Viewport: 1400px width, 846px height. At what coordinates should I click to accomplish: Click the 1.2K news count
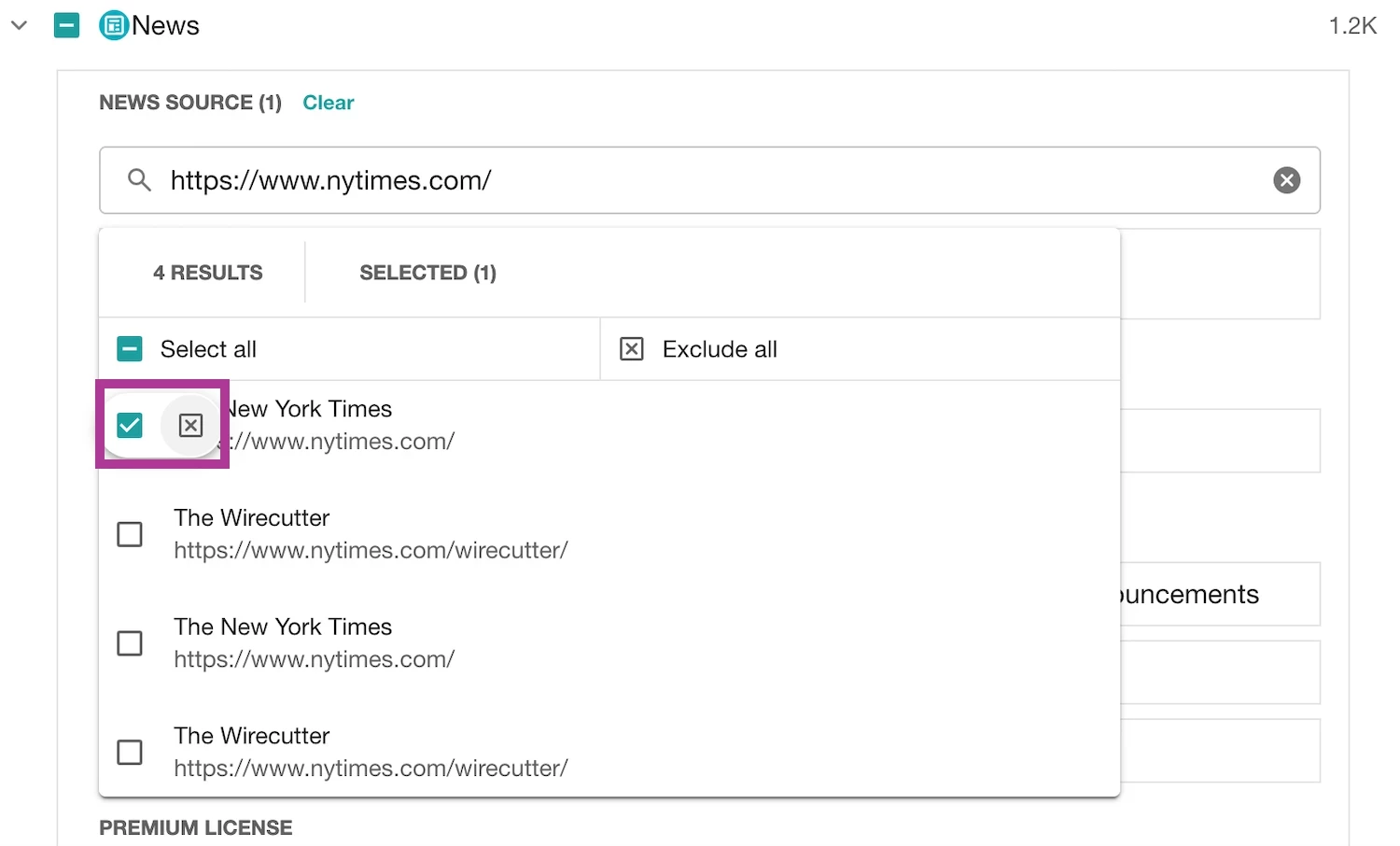[x=1352, y=25]
